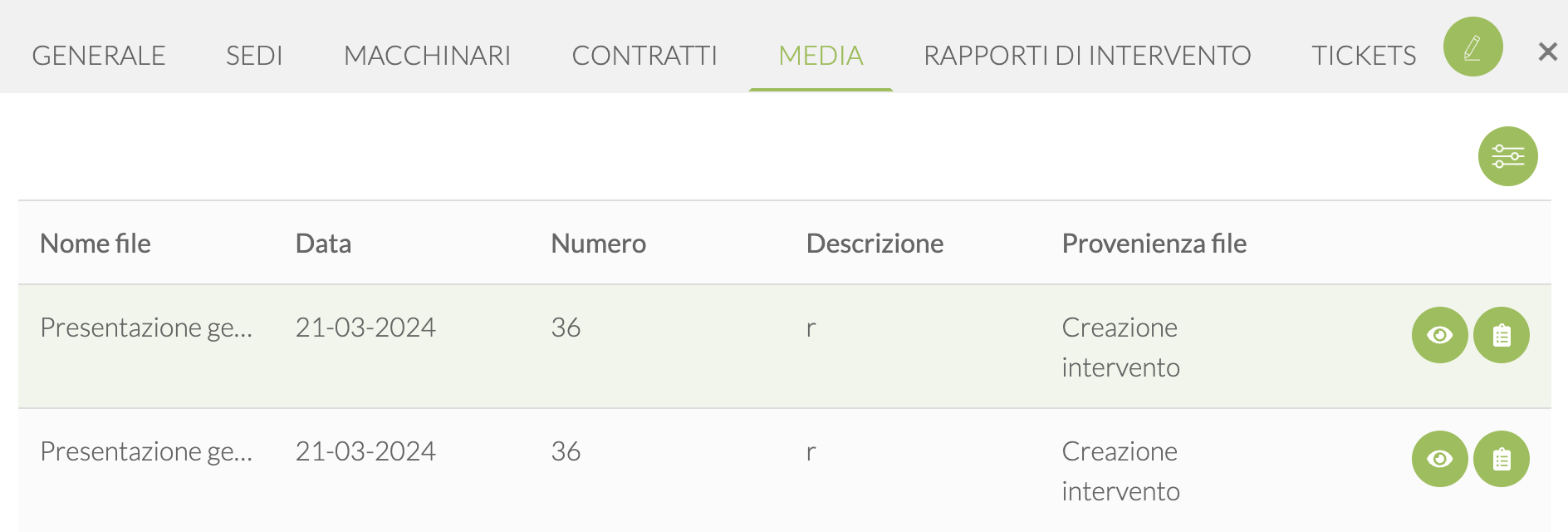Select first row Presentazione file name
Screen dimensions: 1568x532
point(146,328)
